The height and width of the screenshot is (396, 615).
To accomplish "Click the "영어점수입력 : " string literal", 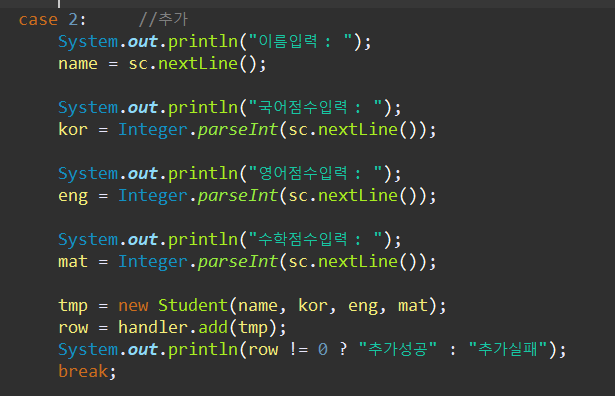I will click(315, 173).
